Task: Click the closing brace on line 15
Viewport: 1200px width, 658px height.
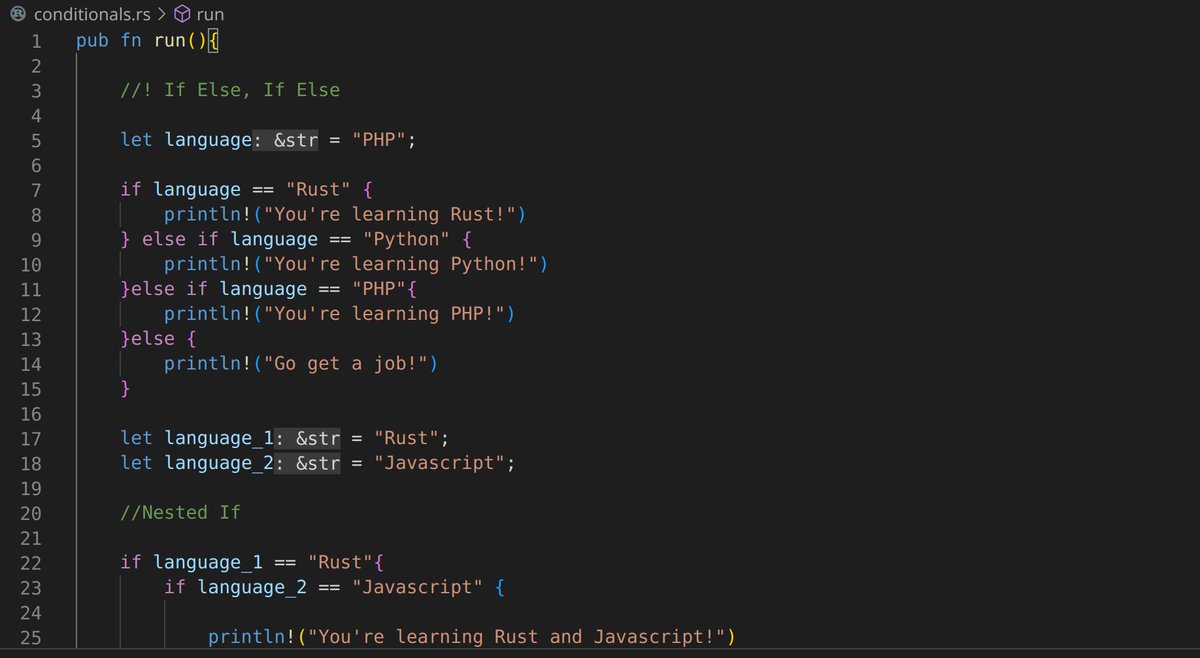Action: [125, 388]
